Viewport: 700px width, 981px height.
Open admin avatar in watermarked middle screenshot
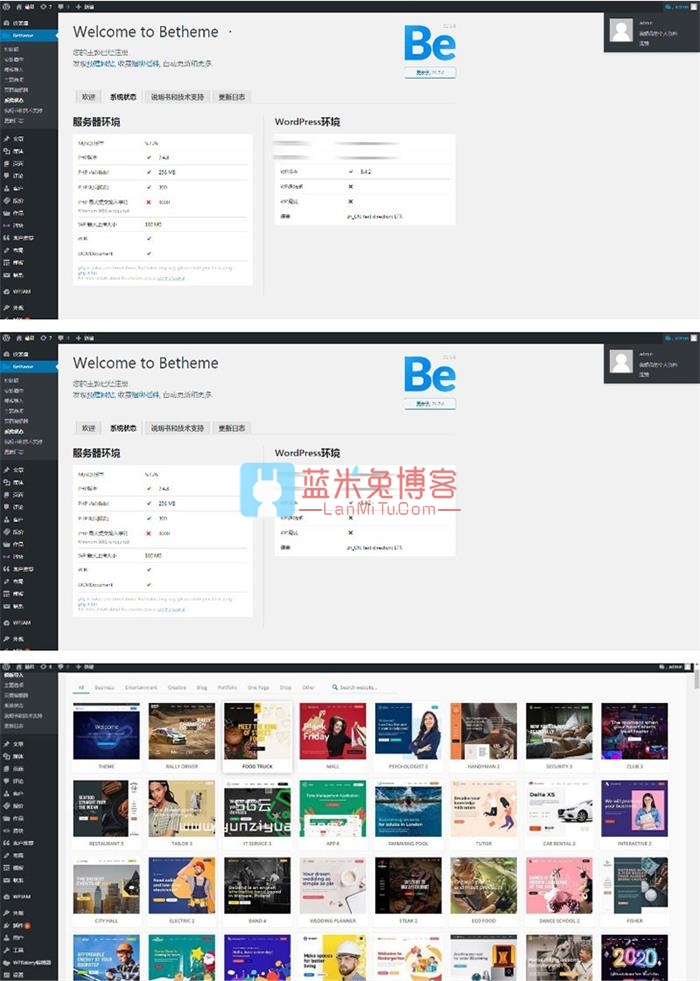[621, 362]
